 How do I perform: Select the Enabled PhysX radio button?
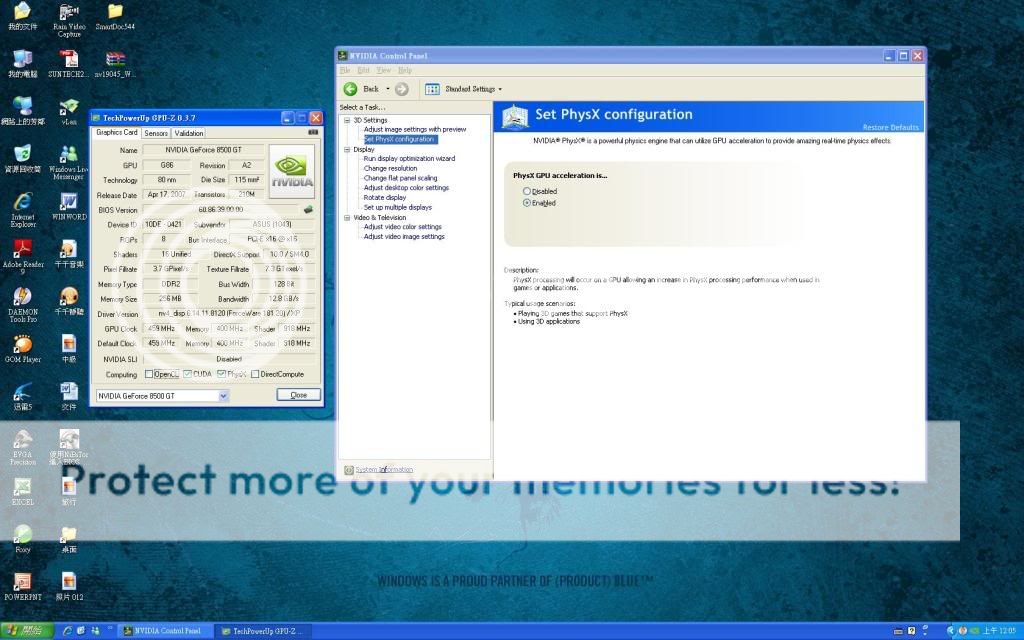[x=527, y=203]
